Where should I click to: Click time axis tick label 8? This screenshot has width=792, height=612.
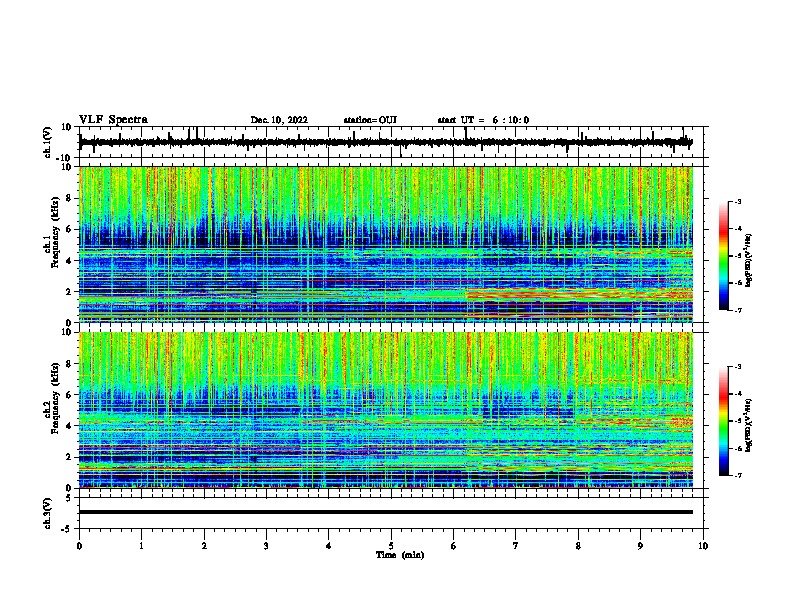pyautogui.click(x=578, y=546)
